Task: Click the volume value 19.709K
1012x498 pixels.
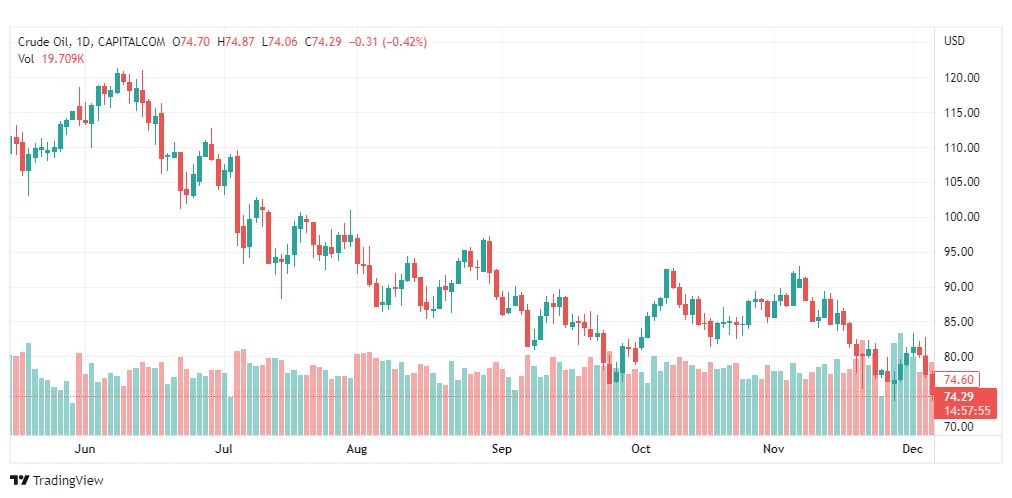Action: click(x=63, y=59)
